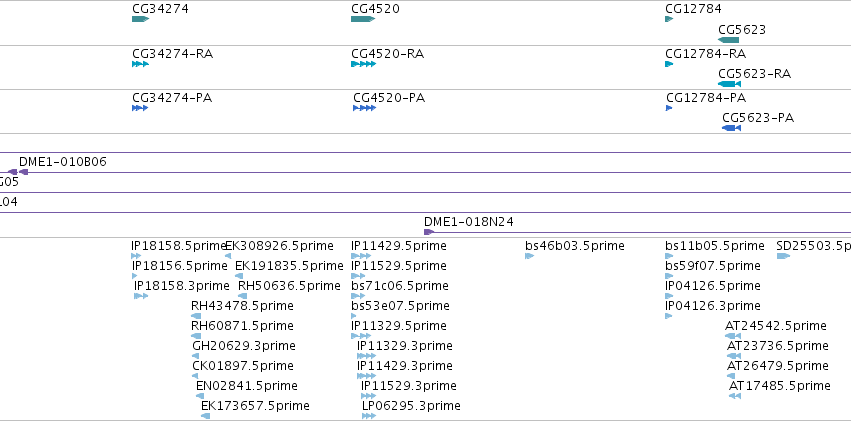Select DME1-018N24 BAC start marker
The image size is (851, 421).
(429, 232)
